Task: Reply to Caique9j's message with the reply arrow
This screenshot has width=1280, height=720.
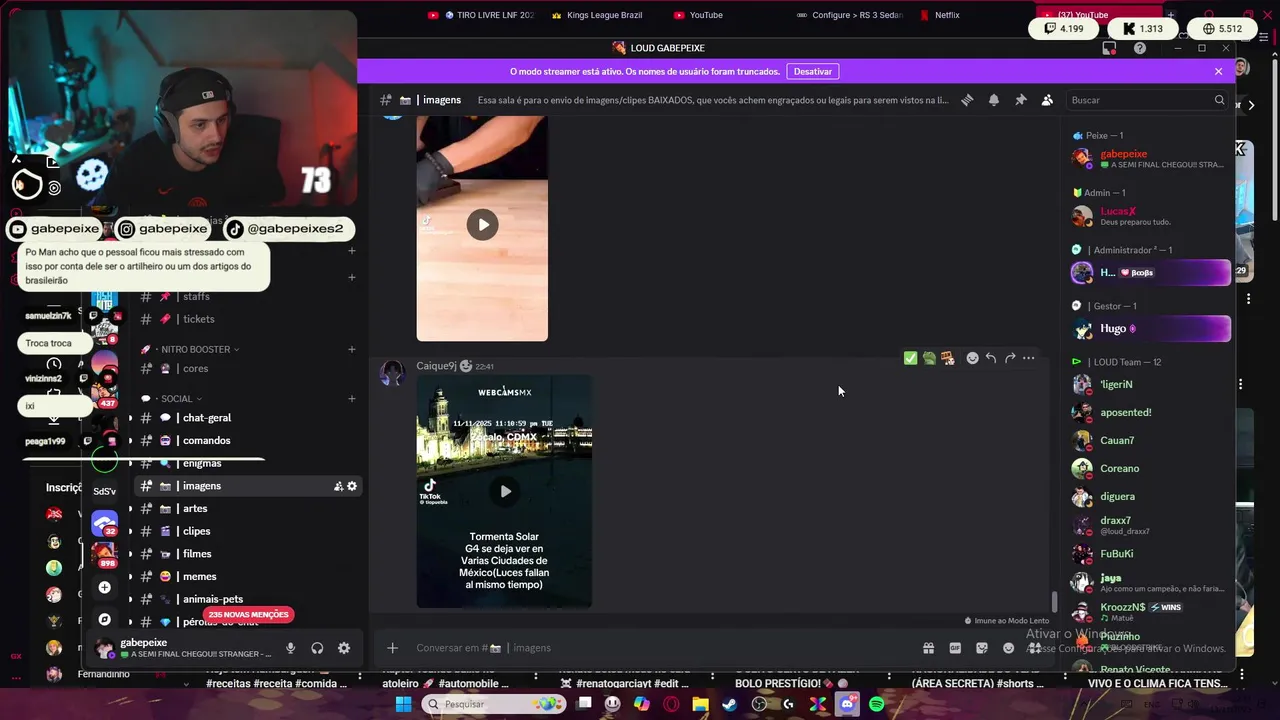Action: [991, 358]
